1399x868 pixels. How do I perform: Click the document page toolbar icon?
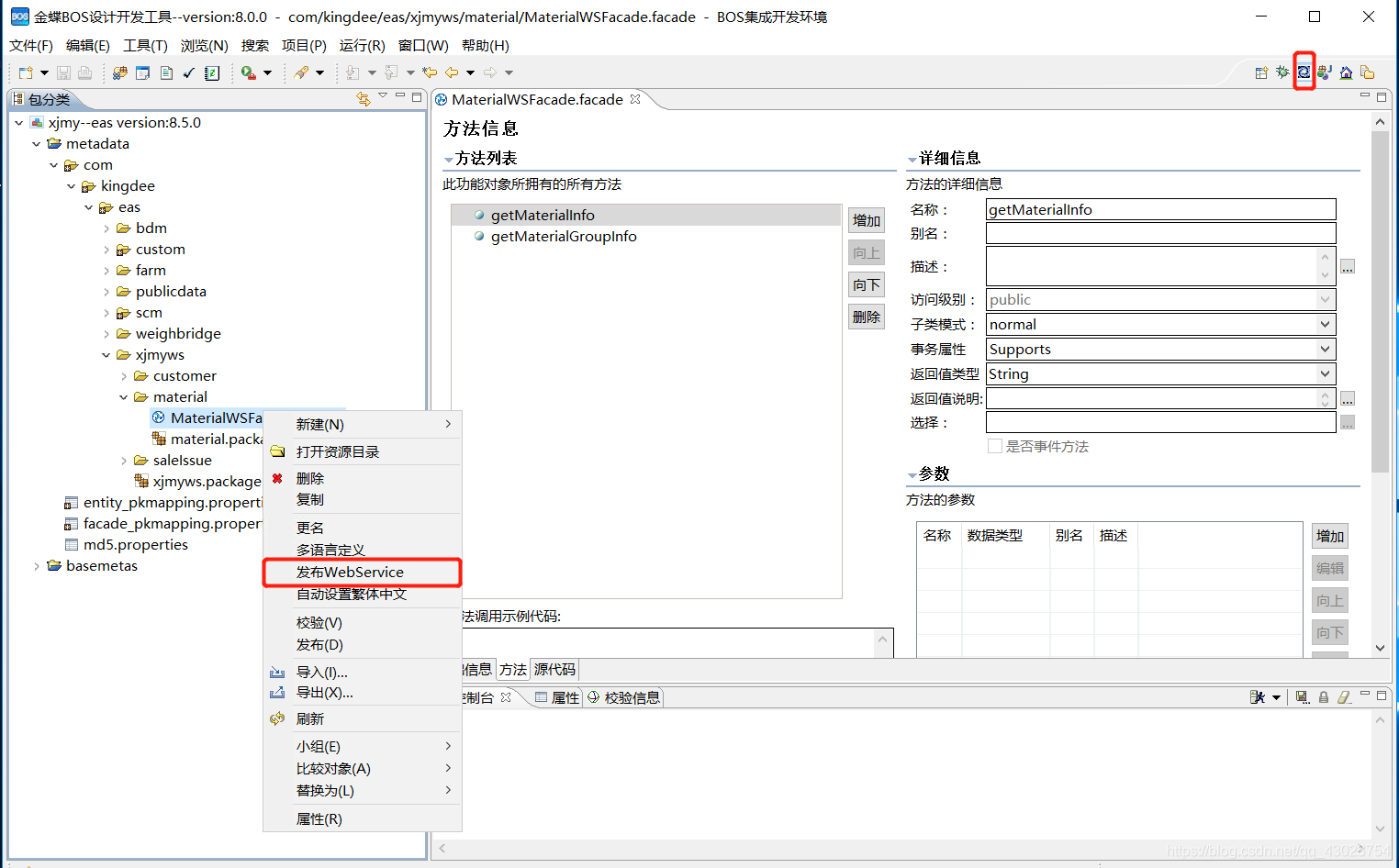pyautogui.click(x=166, y=72)
